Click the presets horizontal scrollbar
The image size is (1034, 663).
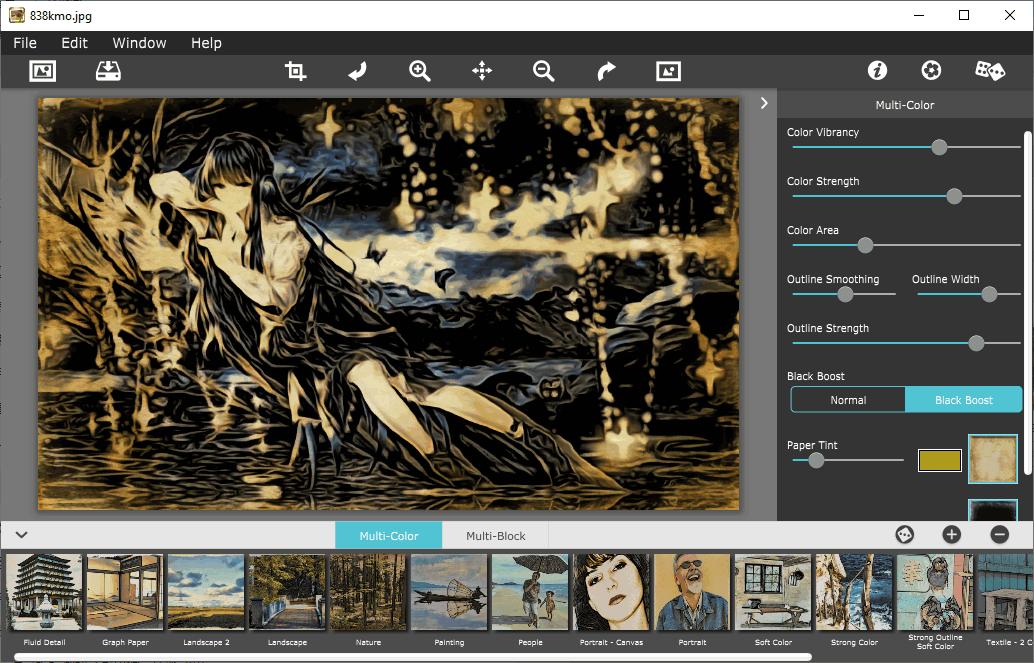tap(413, 657)
